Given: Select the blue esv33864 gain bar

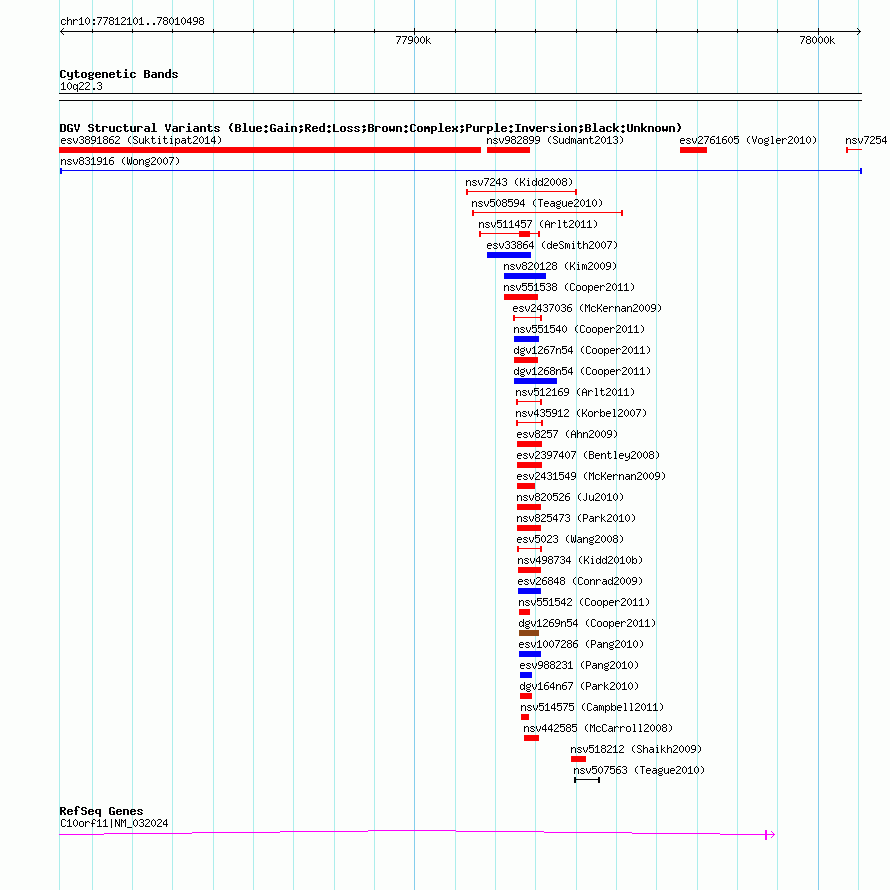Looking at the screenshot, I should coord(509,255).
